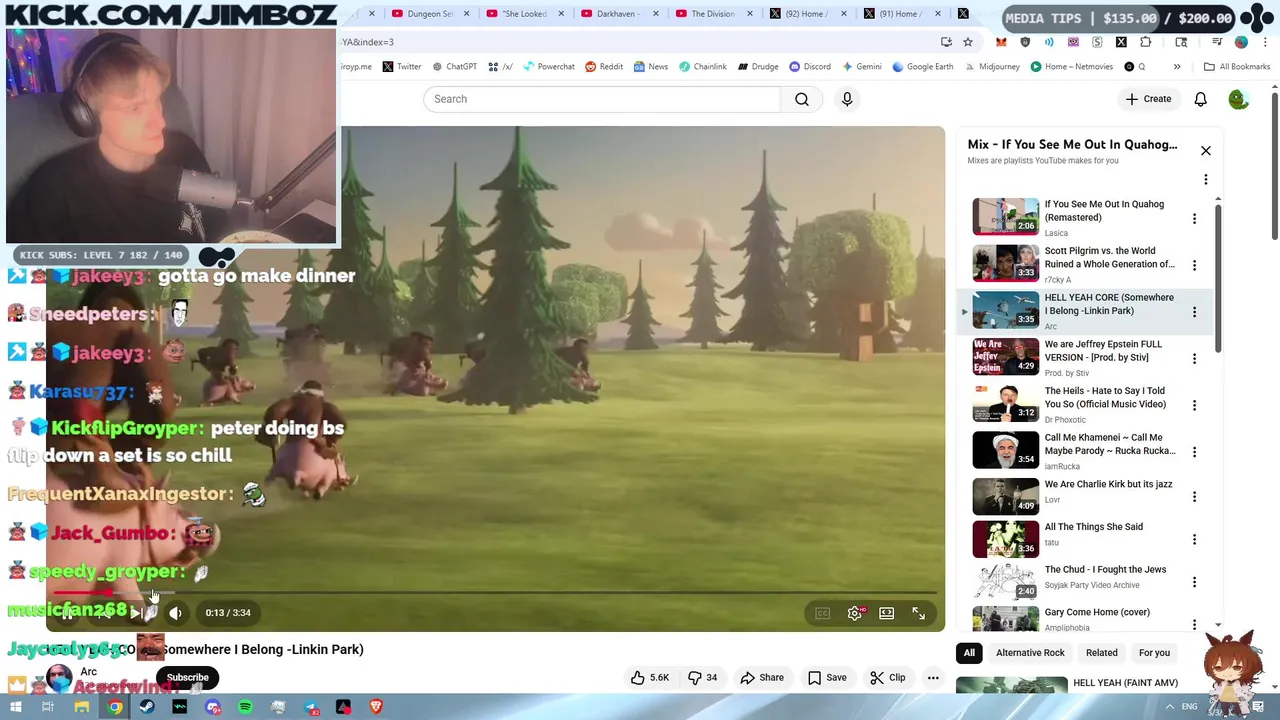
Task: Open options menu for HELL YEAH CORE video
Action: point(1194,312)
